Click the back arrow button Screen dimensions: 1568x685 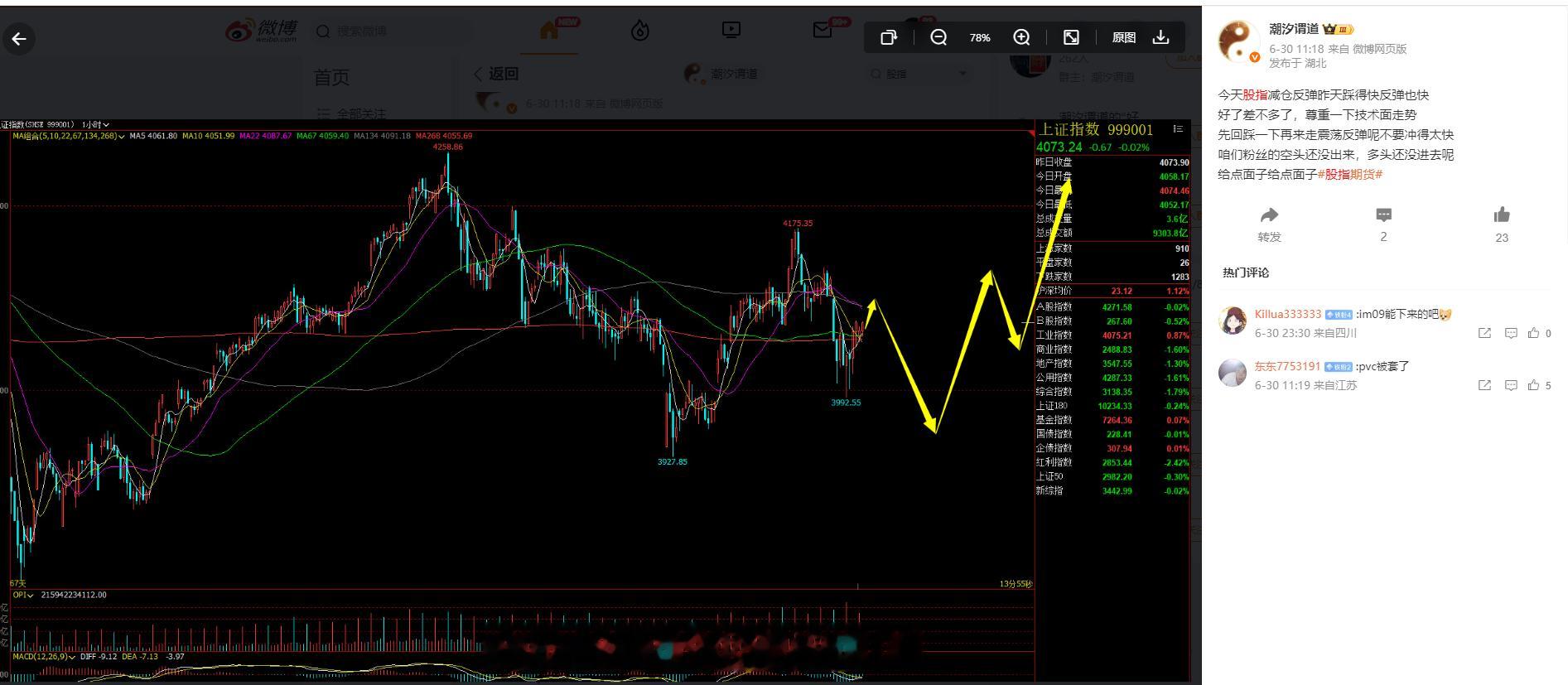click(x=19, y=38)
